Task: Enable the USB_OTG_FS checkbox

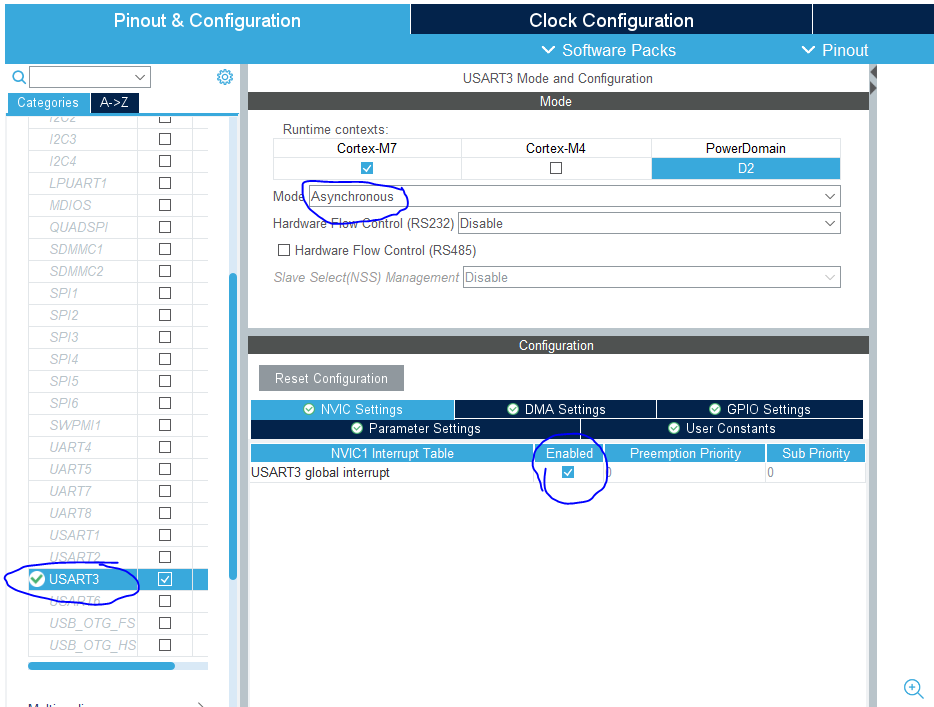Action: coord(165,623)
